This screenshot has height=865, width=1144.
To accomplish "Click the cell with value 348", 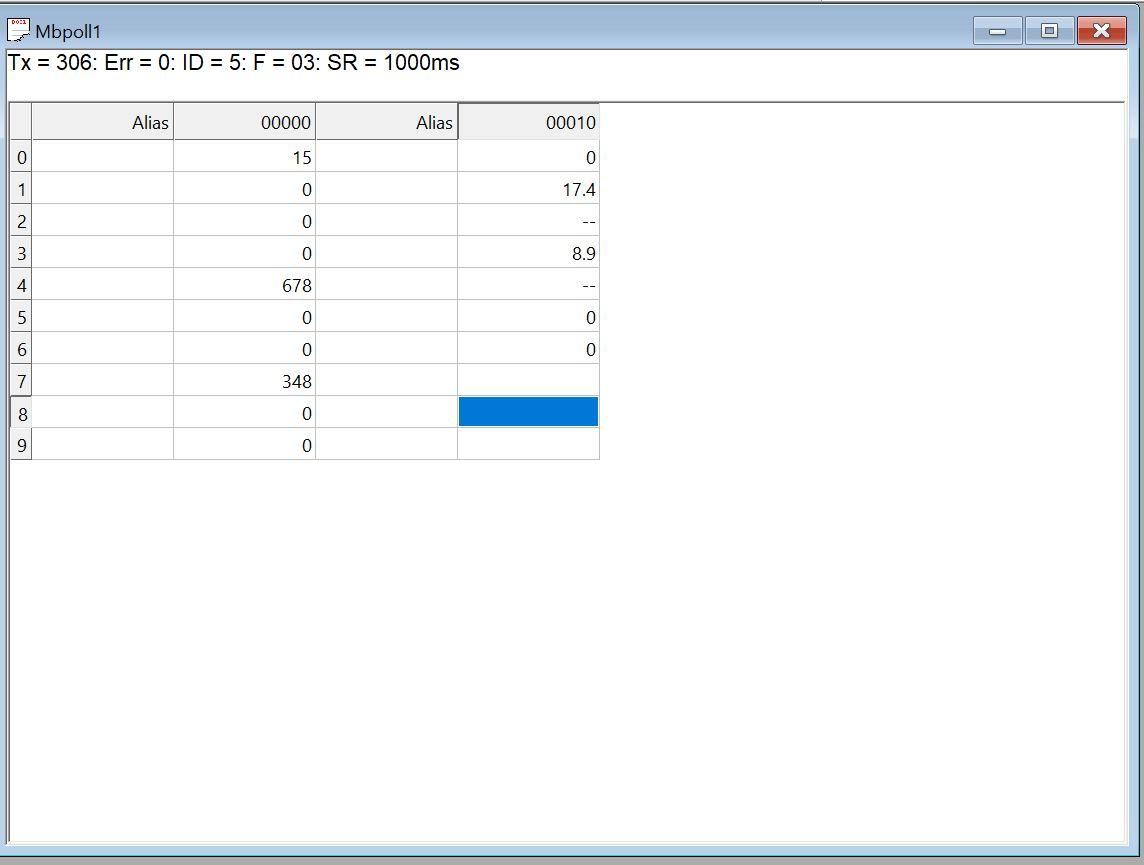I will pyautogui.click(x=244, y=381).
